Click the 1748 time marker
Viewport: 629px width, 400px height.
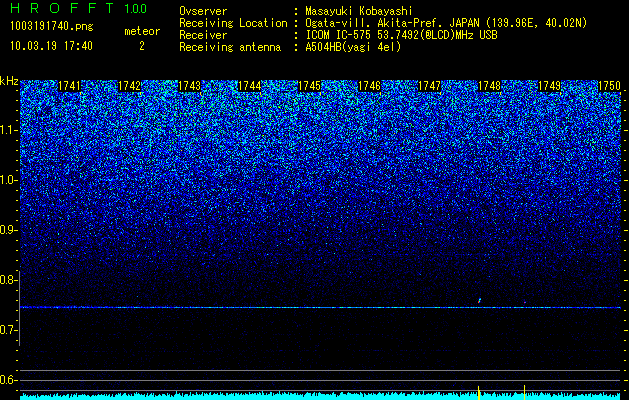pyautogui.click(x=490, y=86)
